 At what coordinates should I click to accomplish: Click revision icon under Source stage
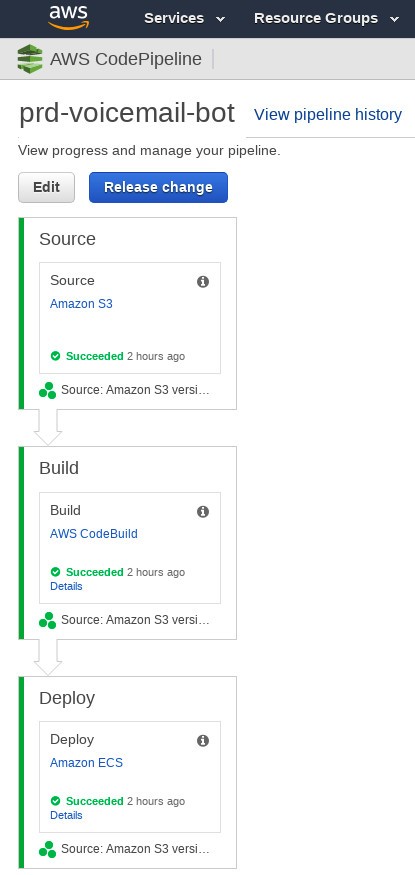47,391
